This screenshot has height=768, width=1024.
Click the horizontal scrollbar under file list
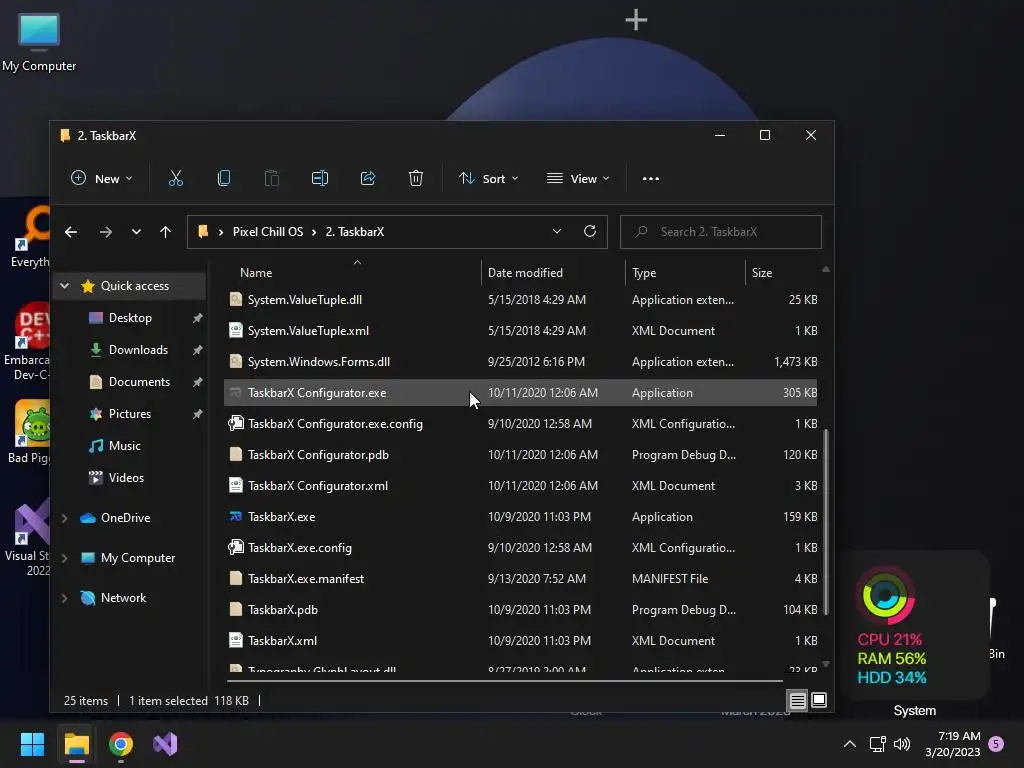tap(505, 680)
